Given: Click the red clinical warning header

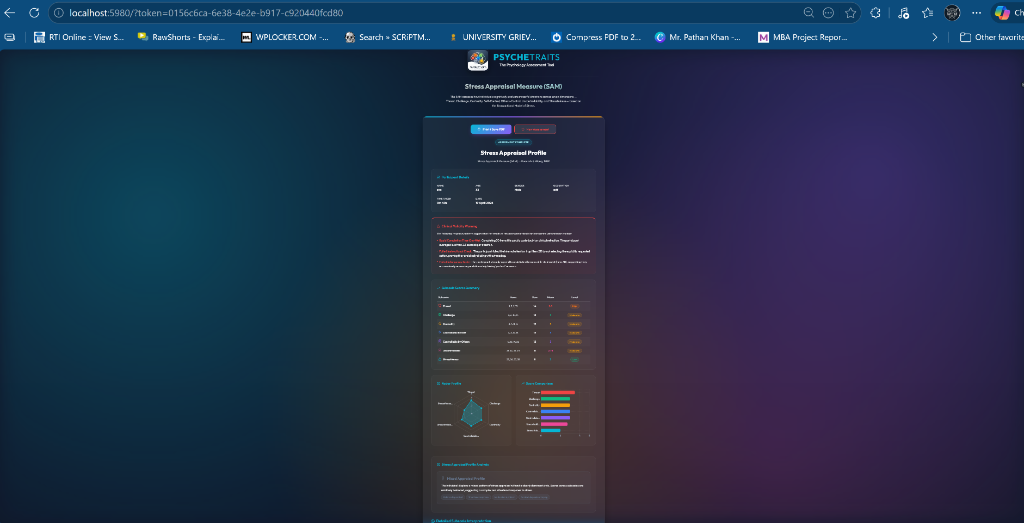Looking at the screenshot, I should (456, 226).
